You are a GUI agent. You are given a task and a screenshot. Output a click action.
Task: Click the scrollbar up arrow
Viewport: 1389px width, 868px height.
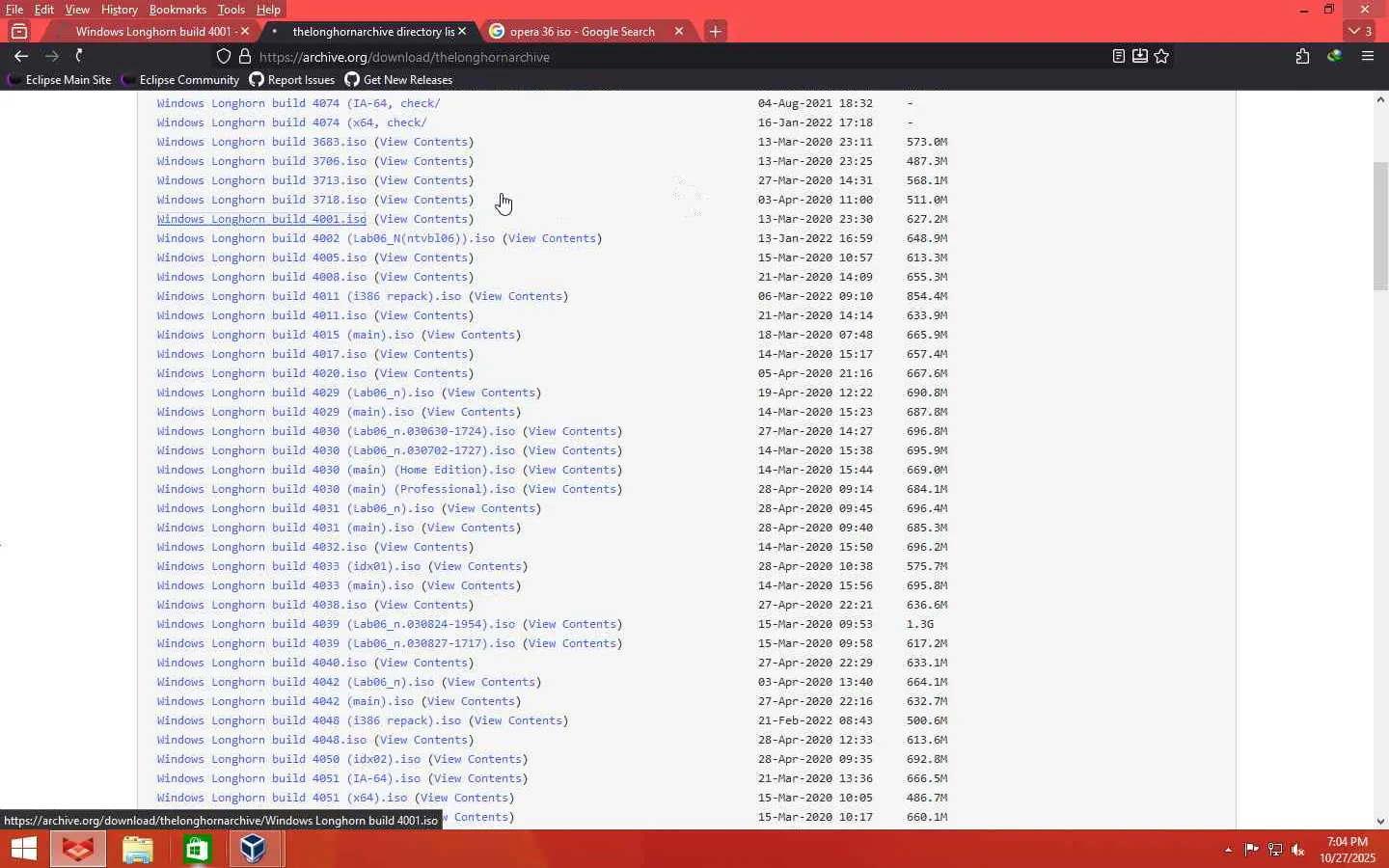(x=1380, y=98)
